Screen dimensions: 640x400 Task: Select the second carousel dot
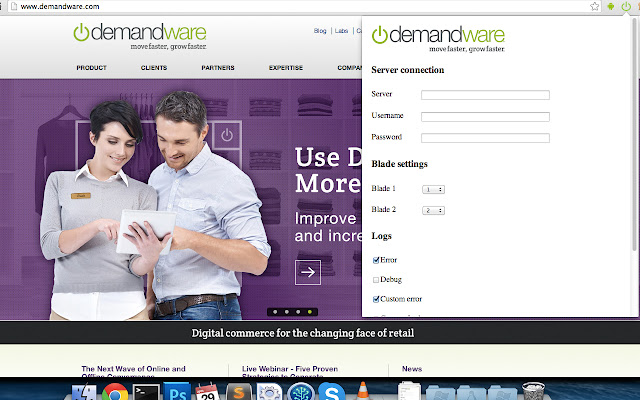[287, 312]
